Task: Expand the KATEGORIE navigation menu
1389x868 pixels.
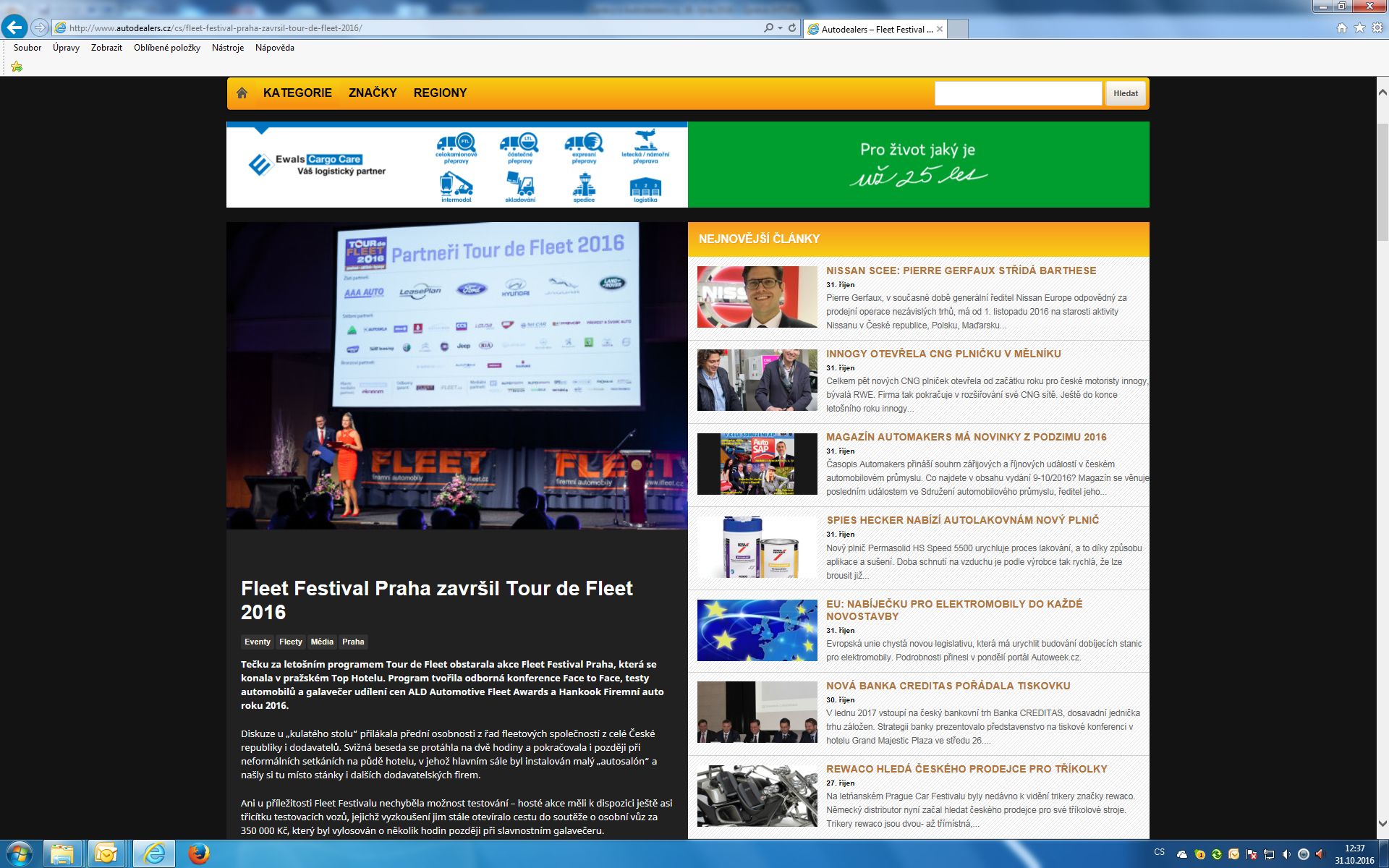Action: (297, 93)
